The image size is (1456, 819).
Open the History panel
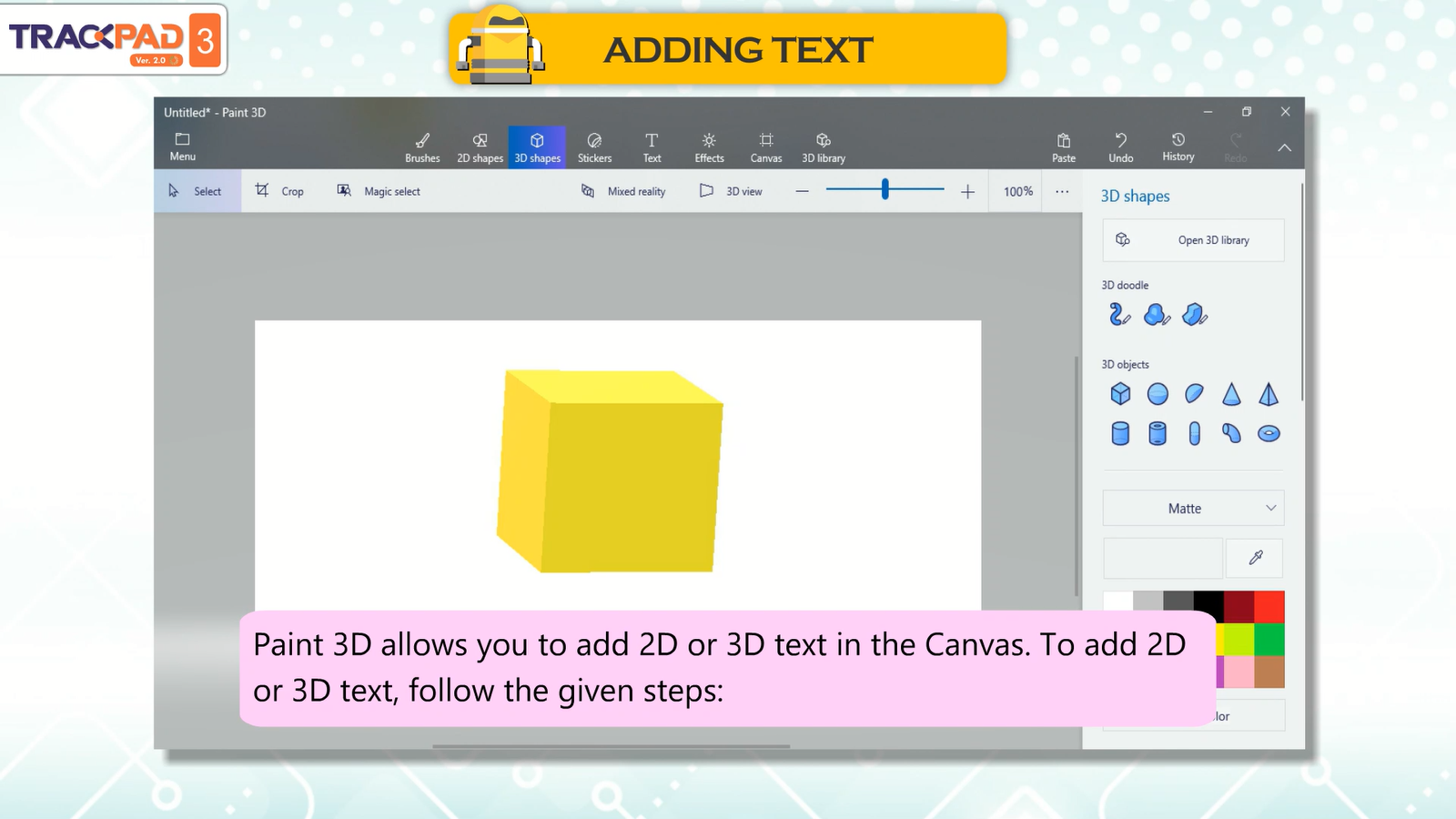(x=1178, y=147)
